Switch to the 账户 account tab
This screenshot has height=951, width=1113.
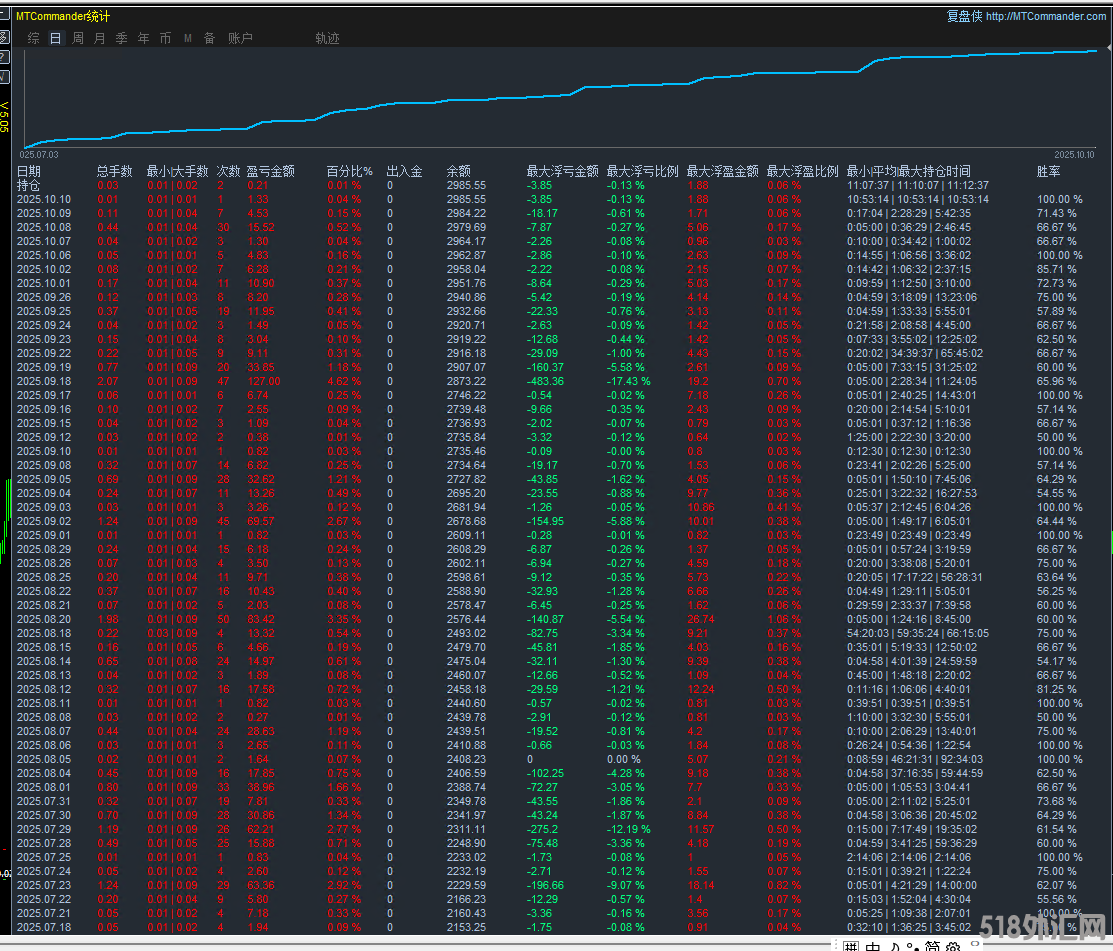240,38
